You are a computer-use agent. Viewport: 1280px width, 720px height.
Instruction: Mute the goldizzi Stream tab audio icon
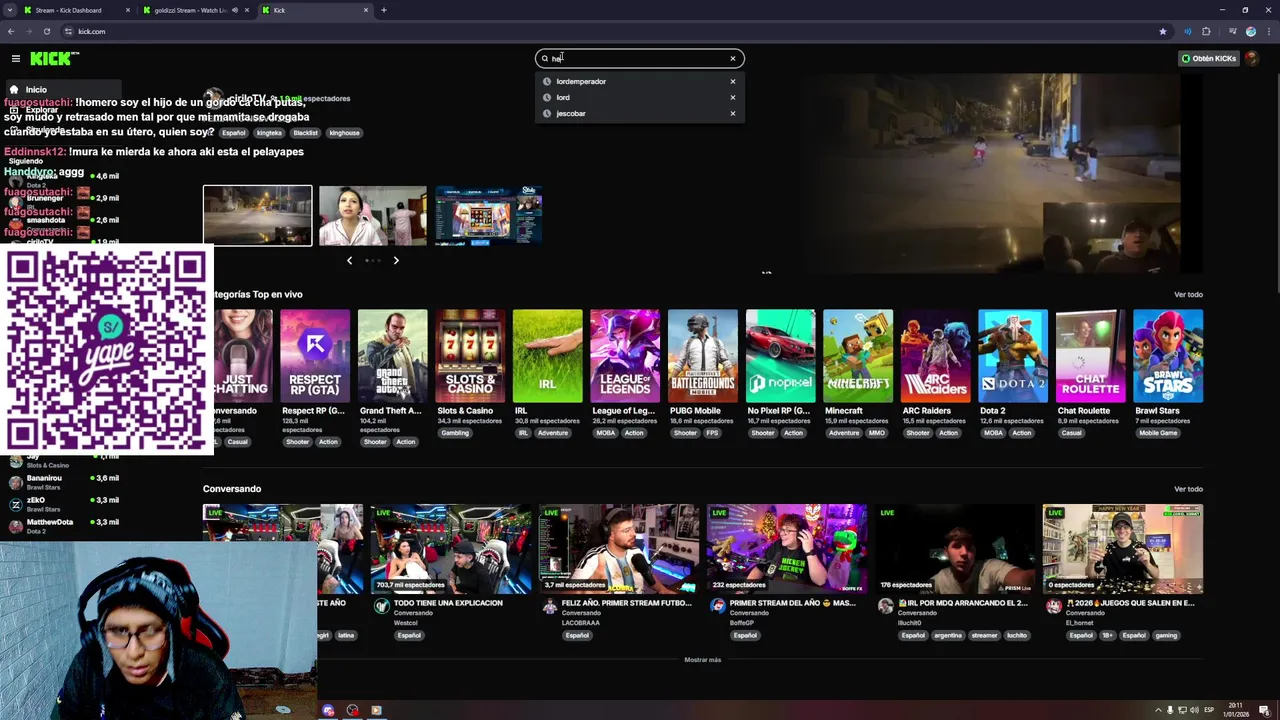point(235,10)
